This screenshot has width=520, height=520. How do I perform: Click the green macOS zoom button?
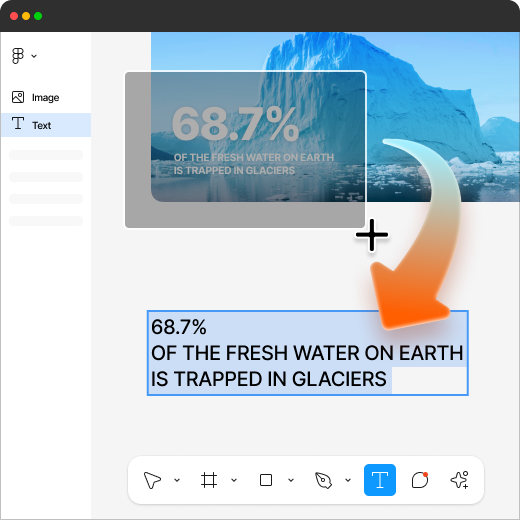click(38, 16)
